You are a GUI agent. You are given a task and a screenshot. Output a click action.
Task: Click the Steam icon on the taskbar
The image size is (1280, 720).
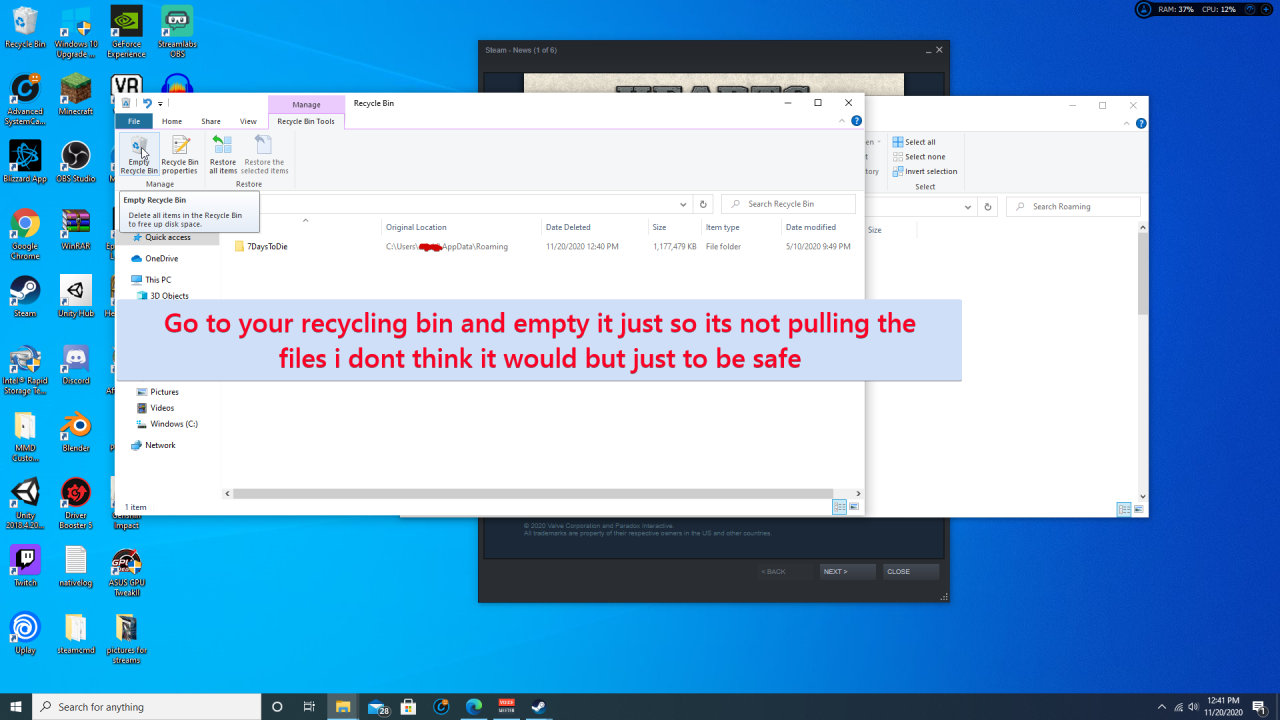(538, 707)
